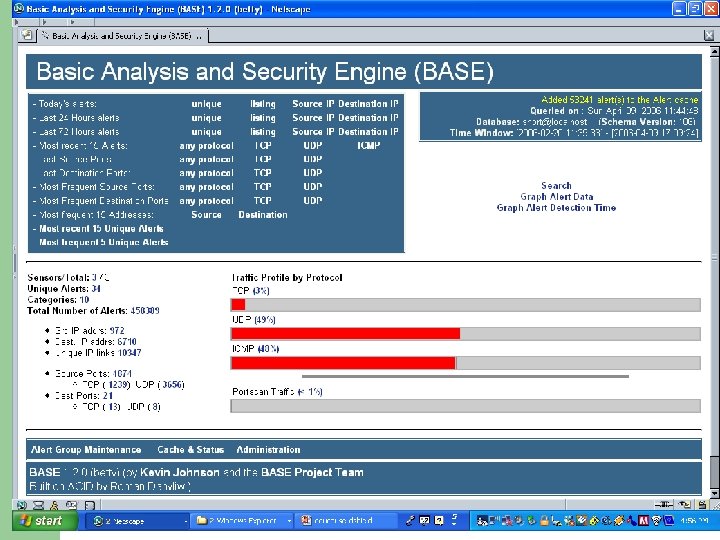Open Administration menu

point(268,450)
